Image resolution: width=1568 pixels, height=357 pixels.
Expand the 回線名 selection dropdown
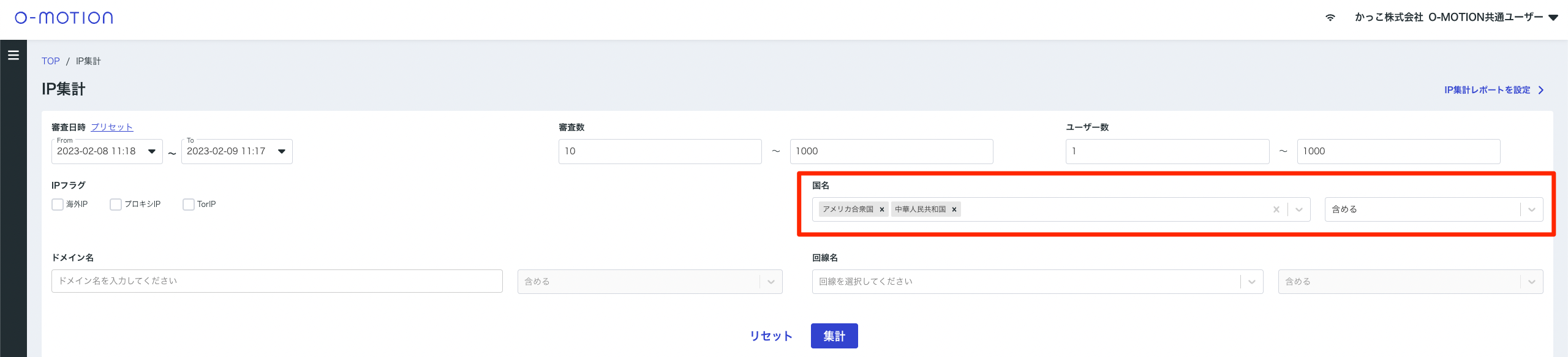tap(1251, 282)
